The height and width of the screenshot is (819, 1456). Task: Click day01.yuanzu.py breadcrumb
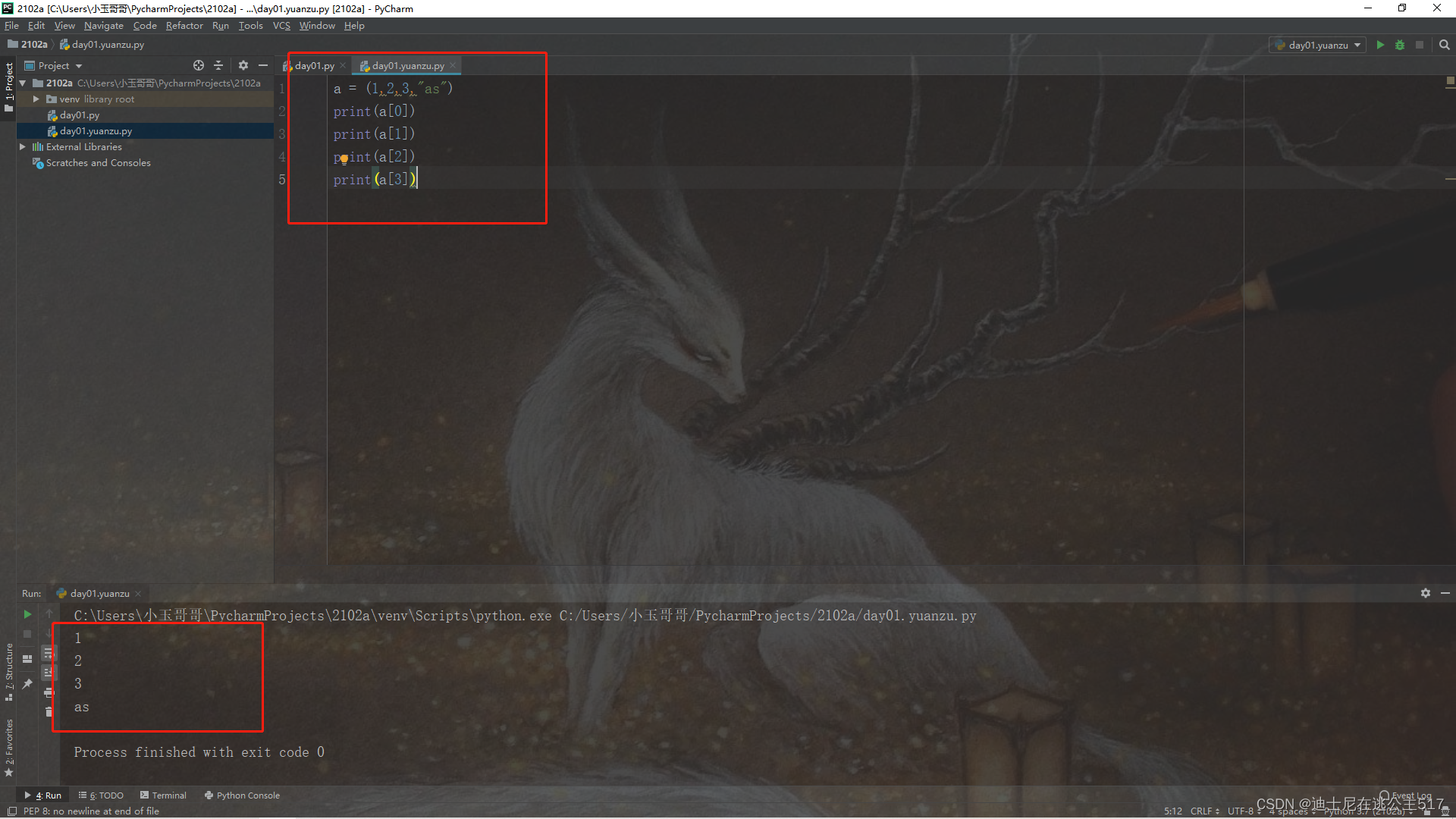tap(102, 45)
